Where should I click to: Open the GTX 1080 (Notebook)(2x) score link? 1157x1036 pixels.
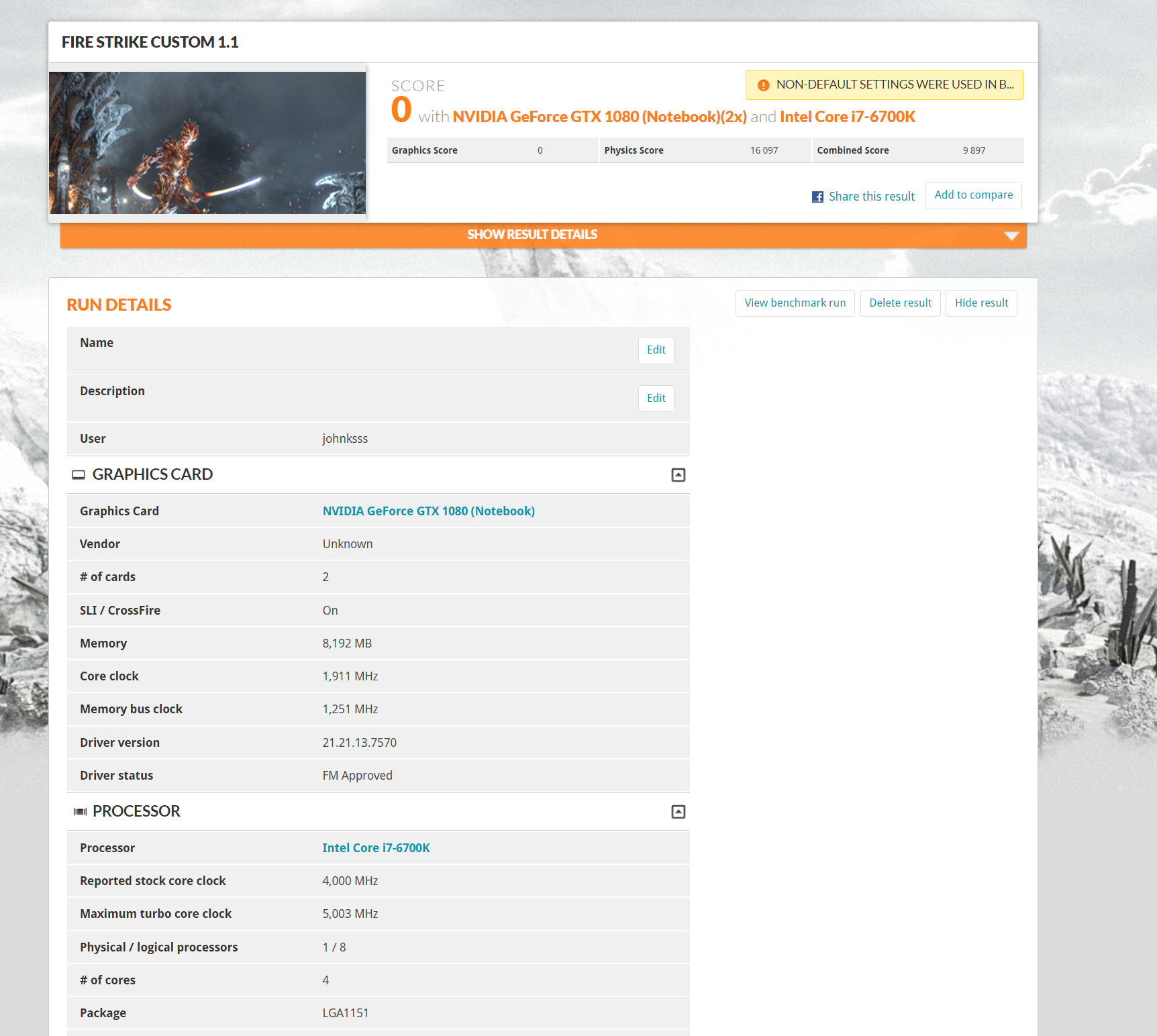[x=600, y=117]
